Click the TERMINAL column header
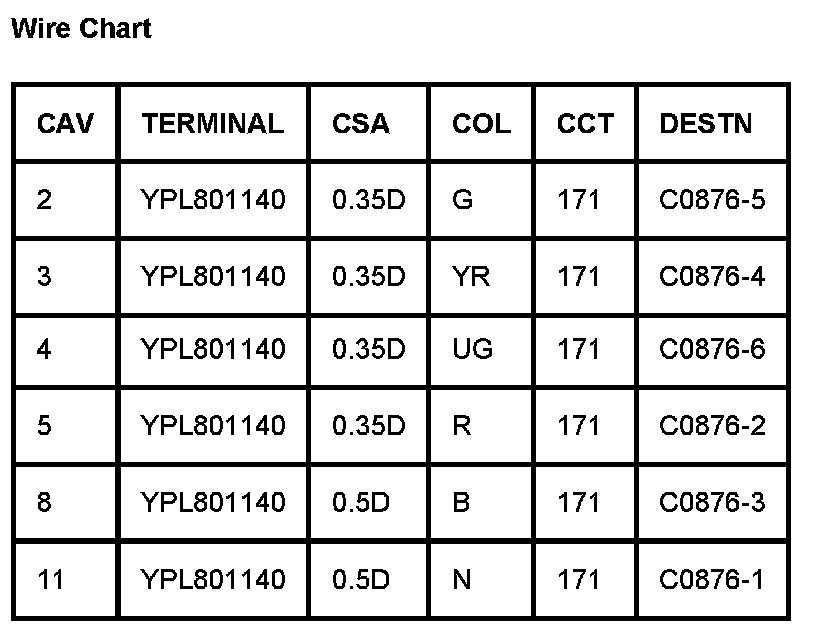Screen dimensions: 816x644 click(212, 124)
